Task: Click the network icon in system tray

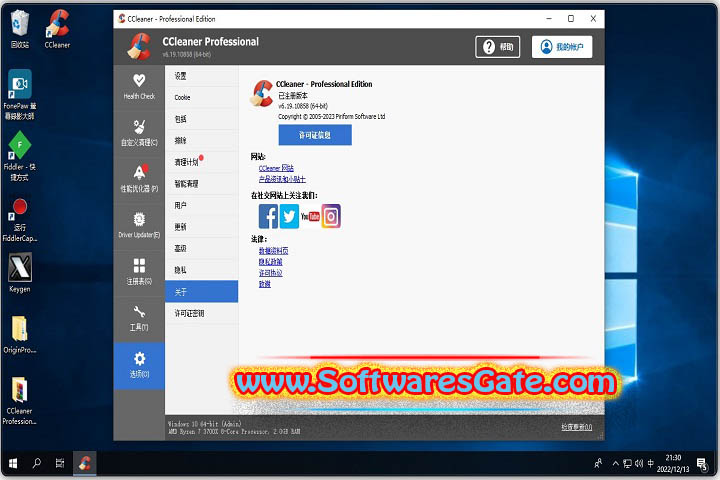Action: point(627,463)
